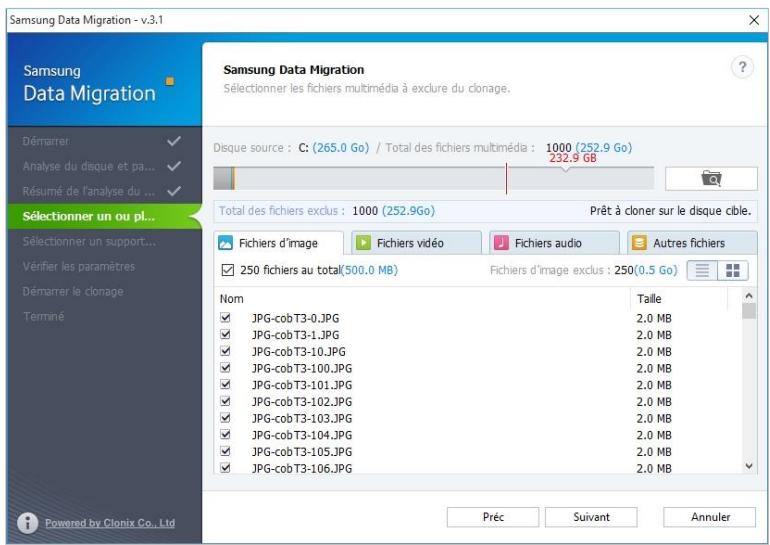Open the Fichiers vidéo tab
The image size is (770, 545).
416,243
